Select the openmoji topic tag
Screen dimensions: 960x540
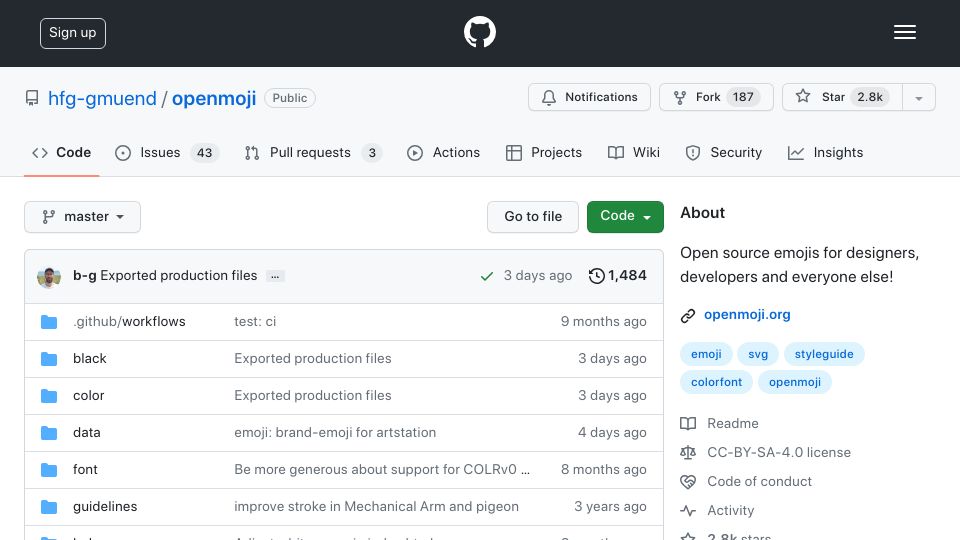pyautogui.click(x=795, y=382)
